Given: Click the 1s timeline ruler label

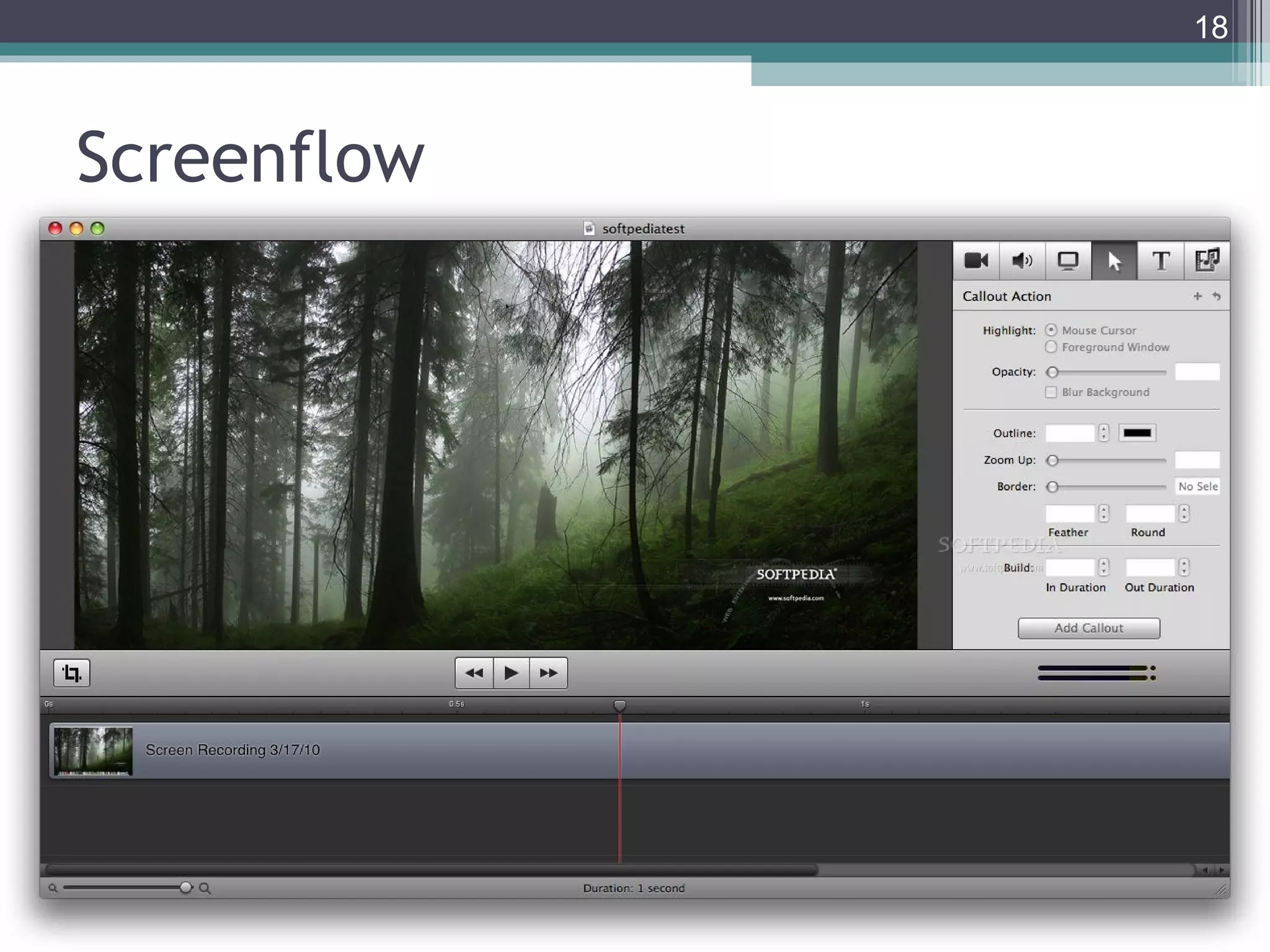Looking at the screenshot, I should tap(865, 704).
